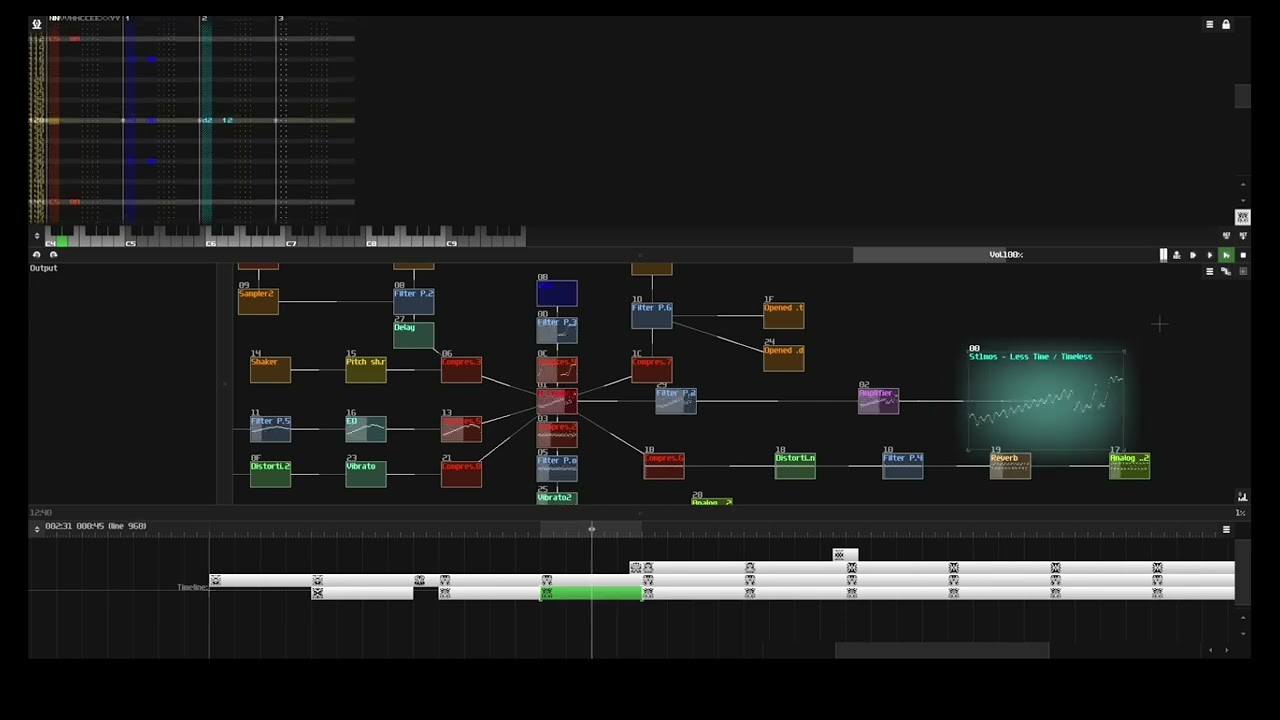Screen dimensions: 1280x720
Task: Select the Shaker module
Action: pyautogui.click(x=270, y=370)
